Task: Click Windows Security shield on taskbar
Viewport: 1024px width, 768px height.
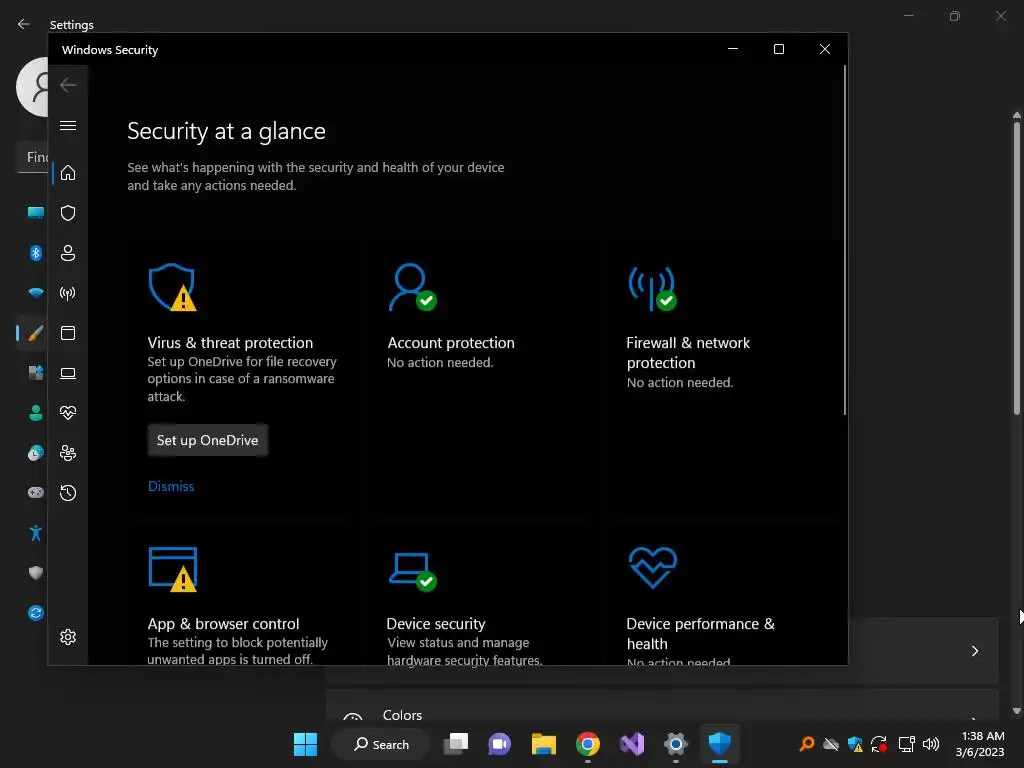Action: pyautogui.click(x=720, y=744)
